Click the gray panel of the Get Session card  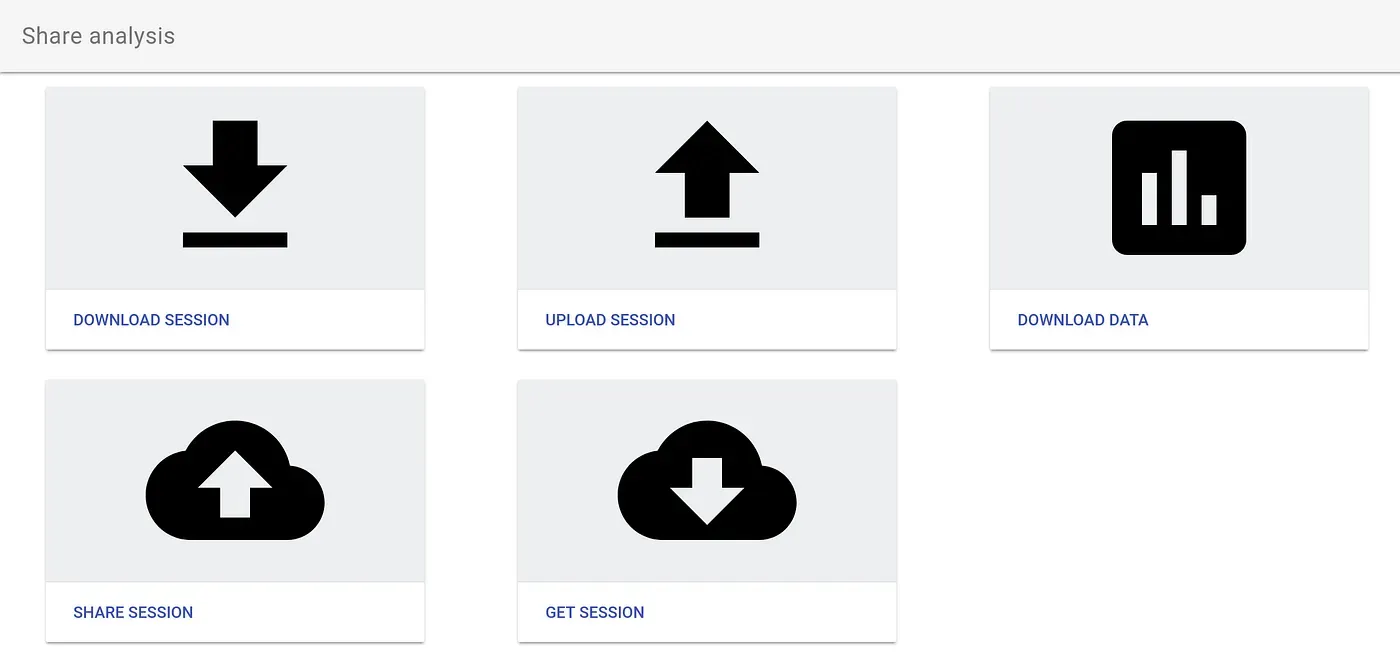click(707, 481)
